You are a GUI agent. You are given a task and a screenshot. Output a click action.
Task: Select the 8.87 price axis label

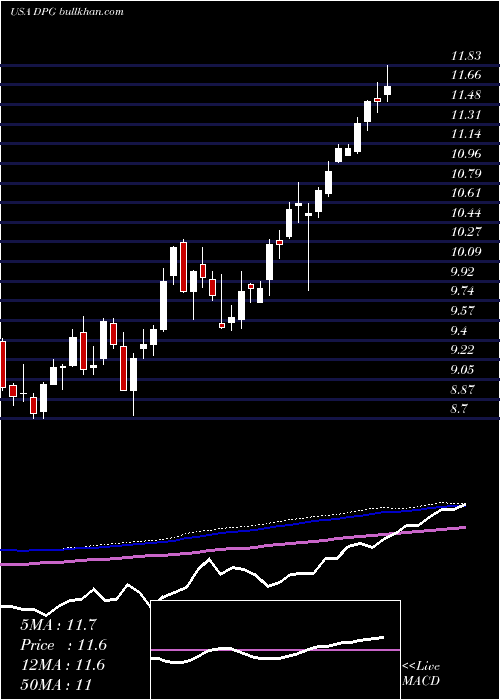coord(464,389)
